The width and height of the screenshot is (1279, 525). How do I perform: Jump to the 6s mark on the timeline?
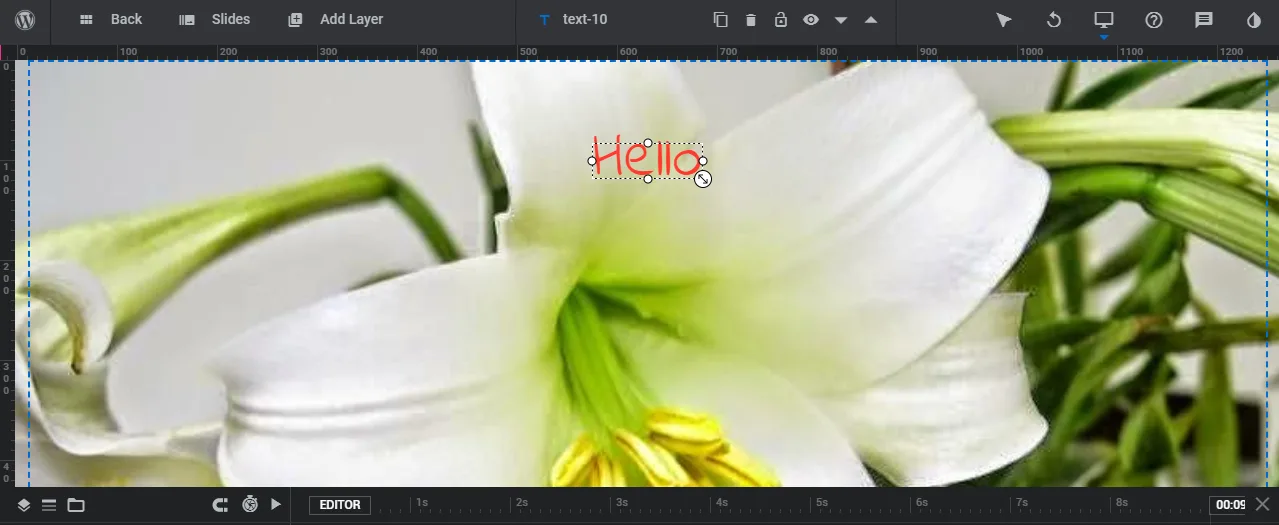[x=922, y=502]
